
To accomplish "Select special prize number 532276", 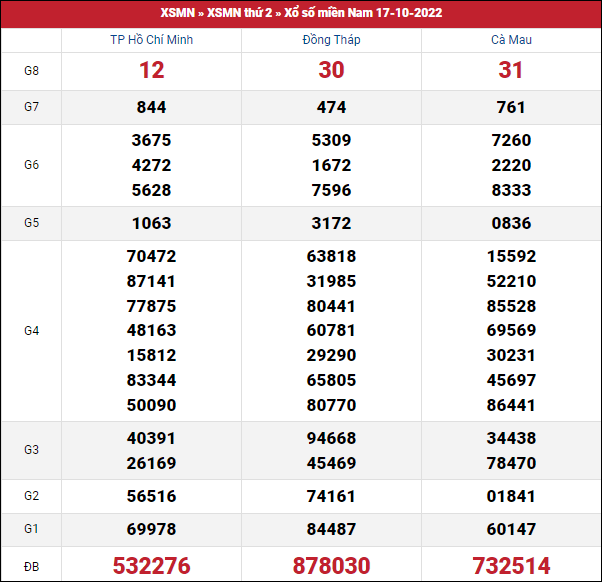I will click(x=151, y=564).
